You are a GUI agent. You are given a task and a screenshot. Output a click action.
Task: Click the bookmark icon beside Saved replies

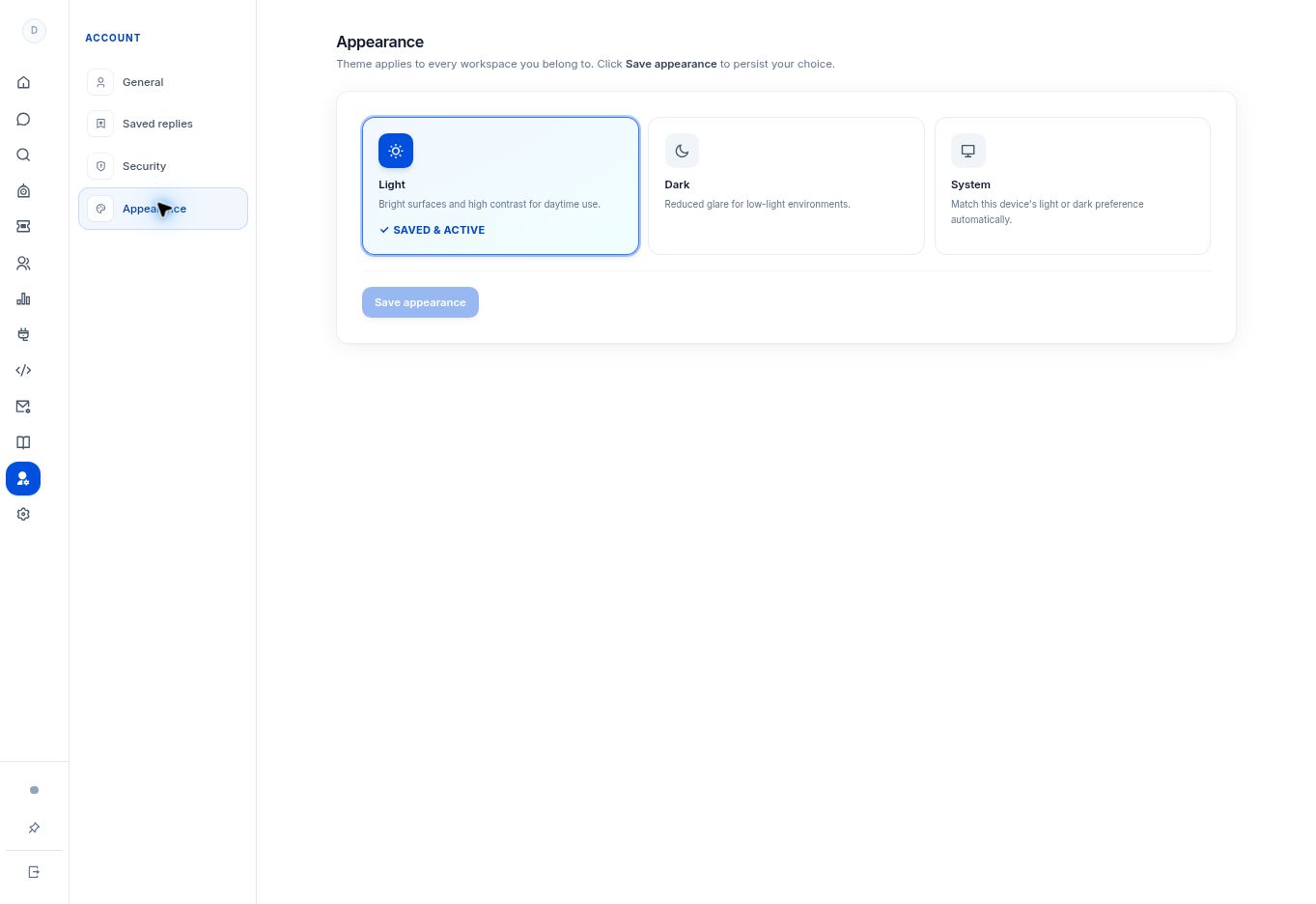tap(100, 124)
